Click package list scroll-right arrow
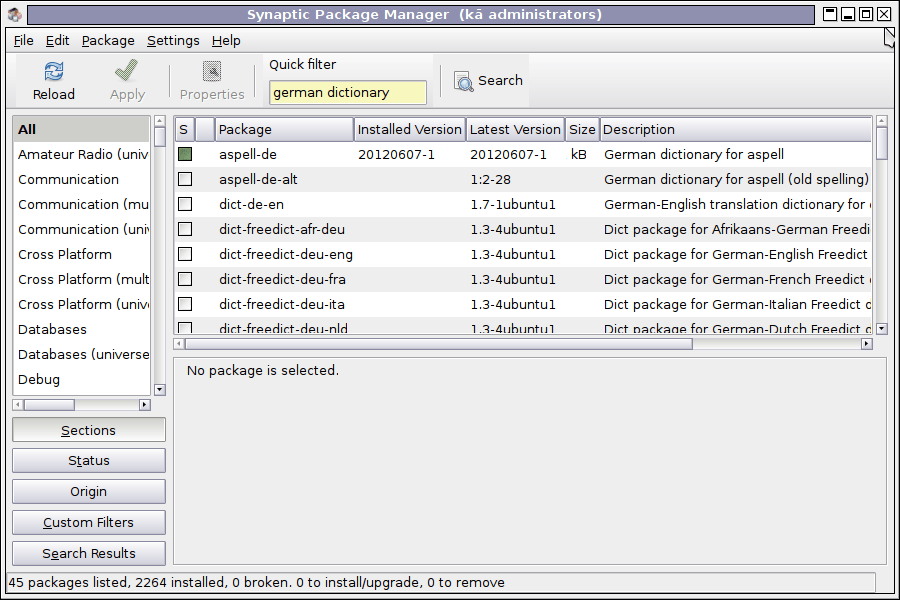The height and width of the screenshot is (600, 900). [x=867, y=344]
